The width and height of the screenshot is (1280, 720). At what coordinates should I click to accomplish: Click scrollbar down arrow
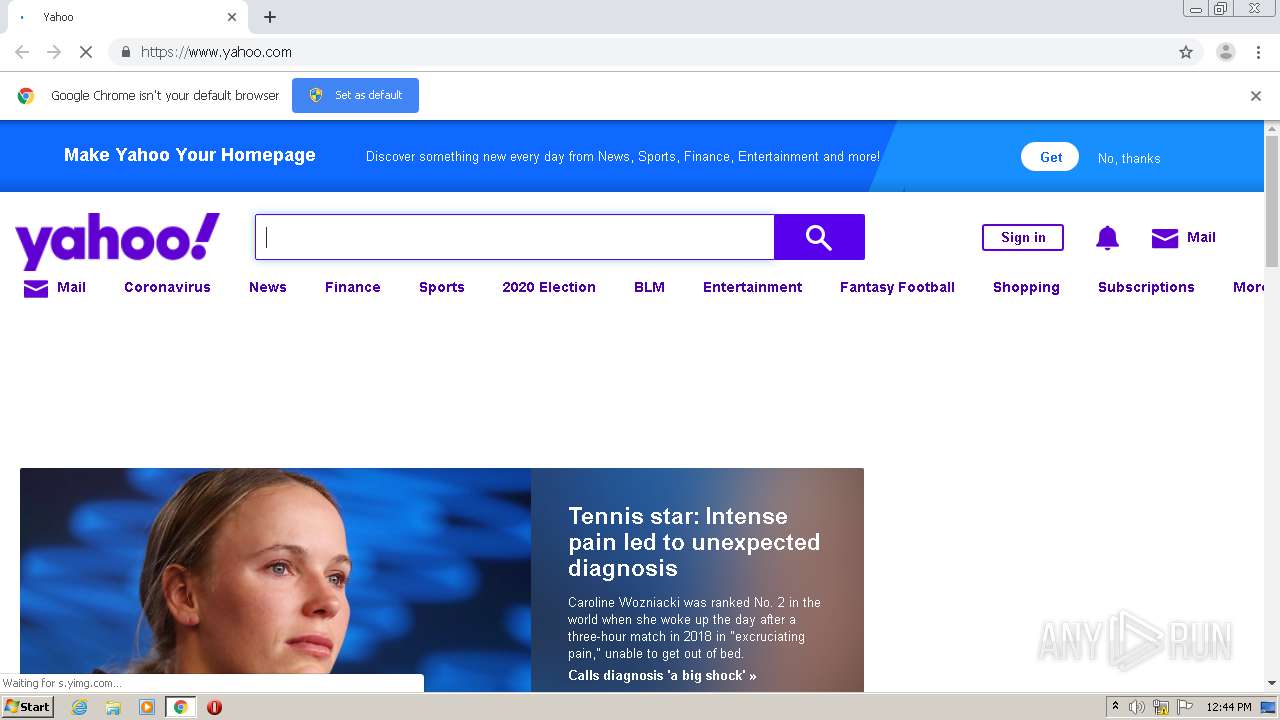[x=1272, y=683]
